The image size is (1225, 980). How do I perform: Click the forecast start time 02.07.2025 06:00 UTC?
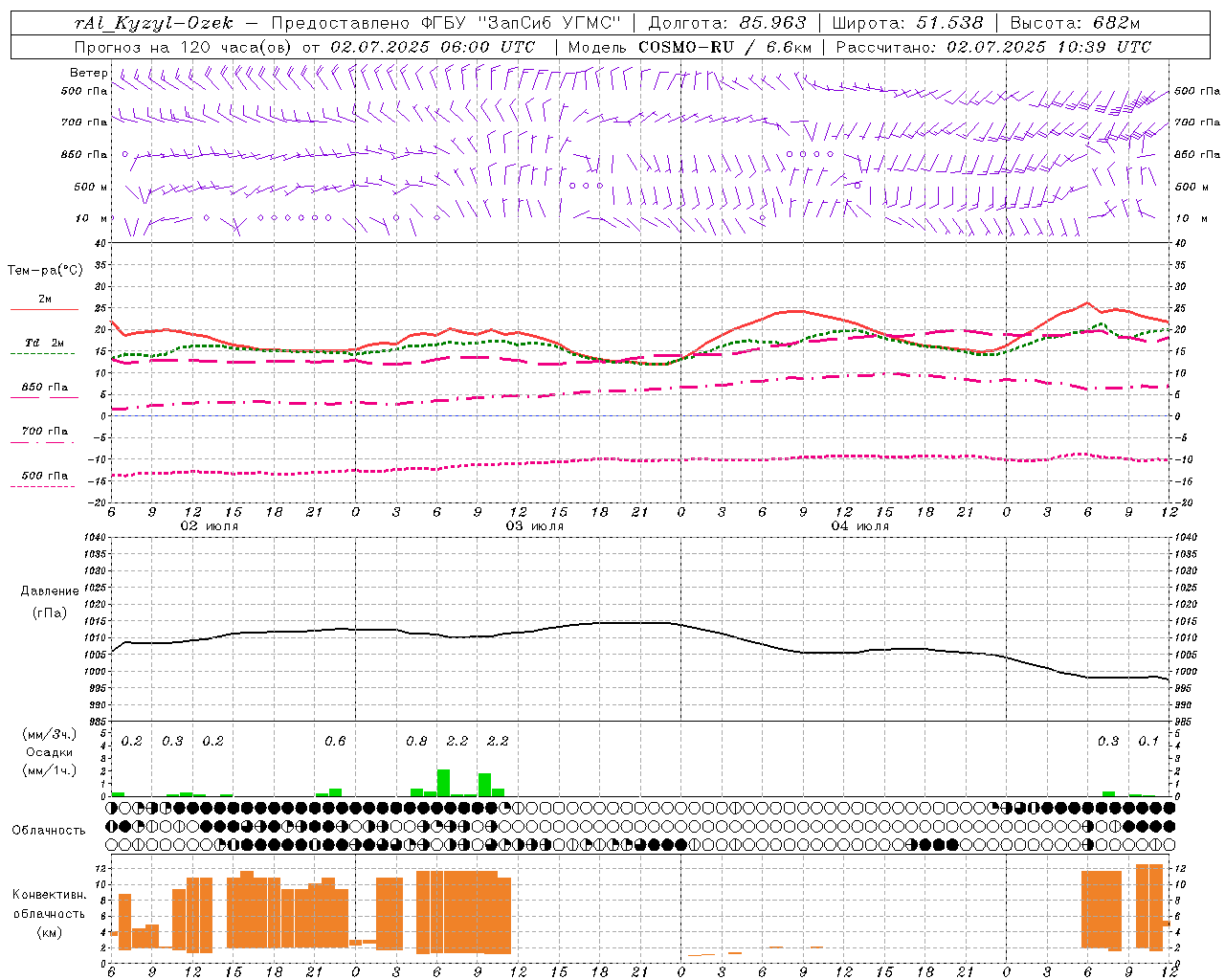click(x=433, y=47)
